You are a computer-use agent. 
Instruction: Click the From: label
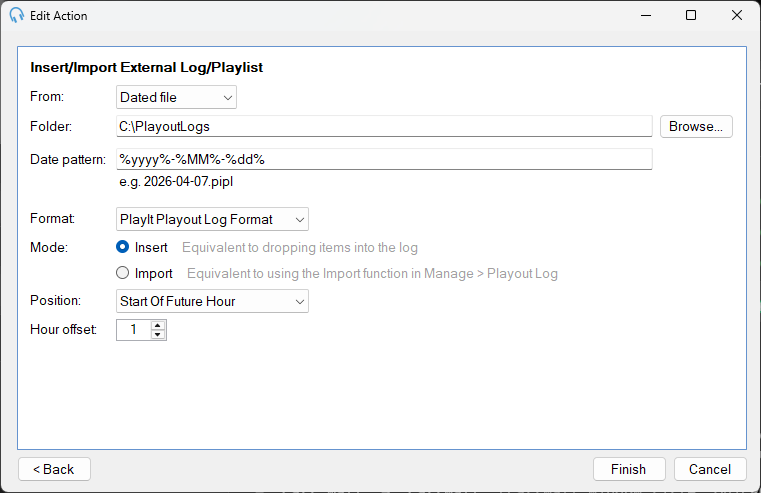coord(47,97)
